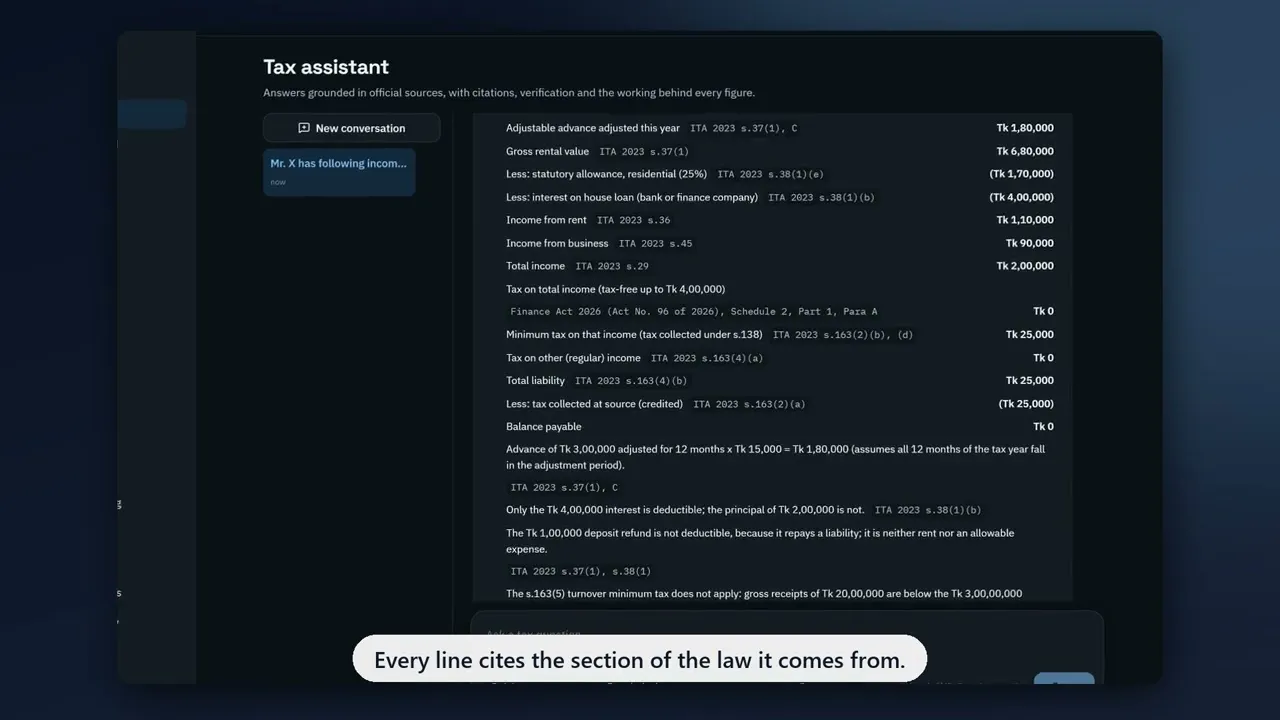The width and height of the screenshot is (1280, 720).
Task: Click the (Tk 1,70,000) deduction amount
Action: (x=1022, y=174)
